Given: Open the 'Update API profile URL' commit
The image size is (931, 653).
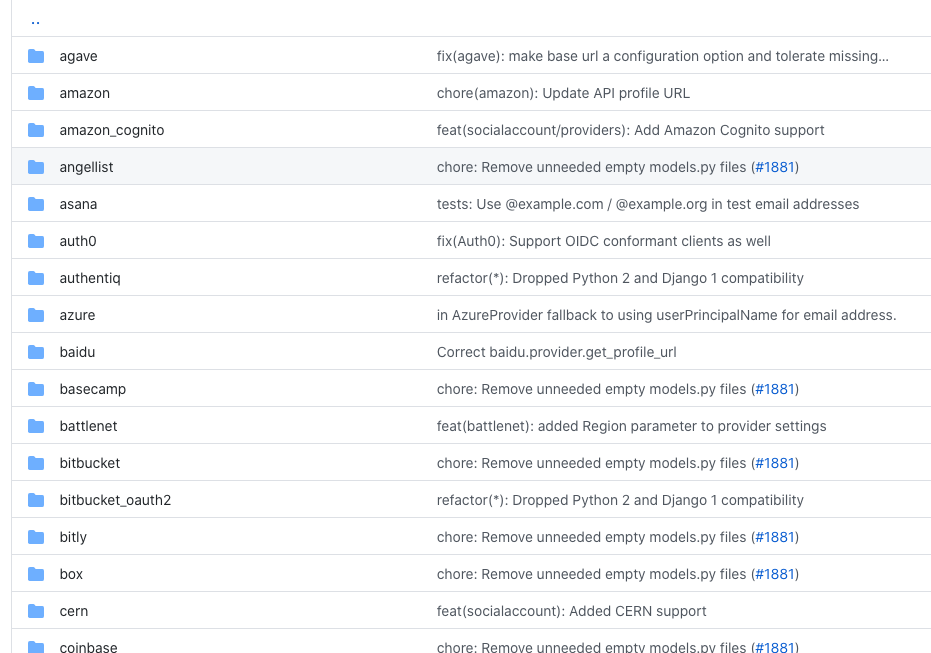Looking at the screenshot, I should (563, 93).
